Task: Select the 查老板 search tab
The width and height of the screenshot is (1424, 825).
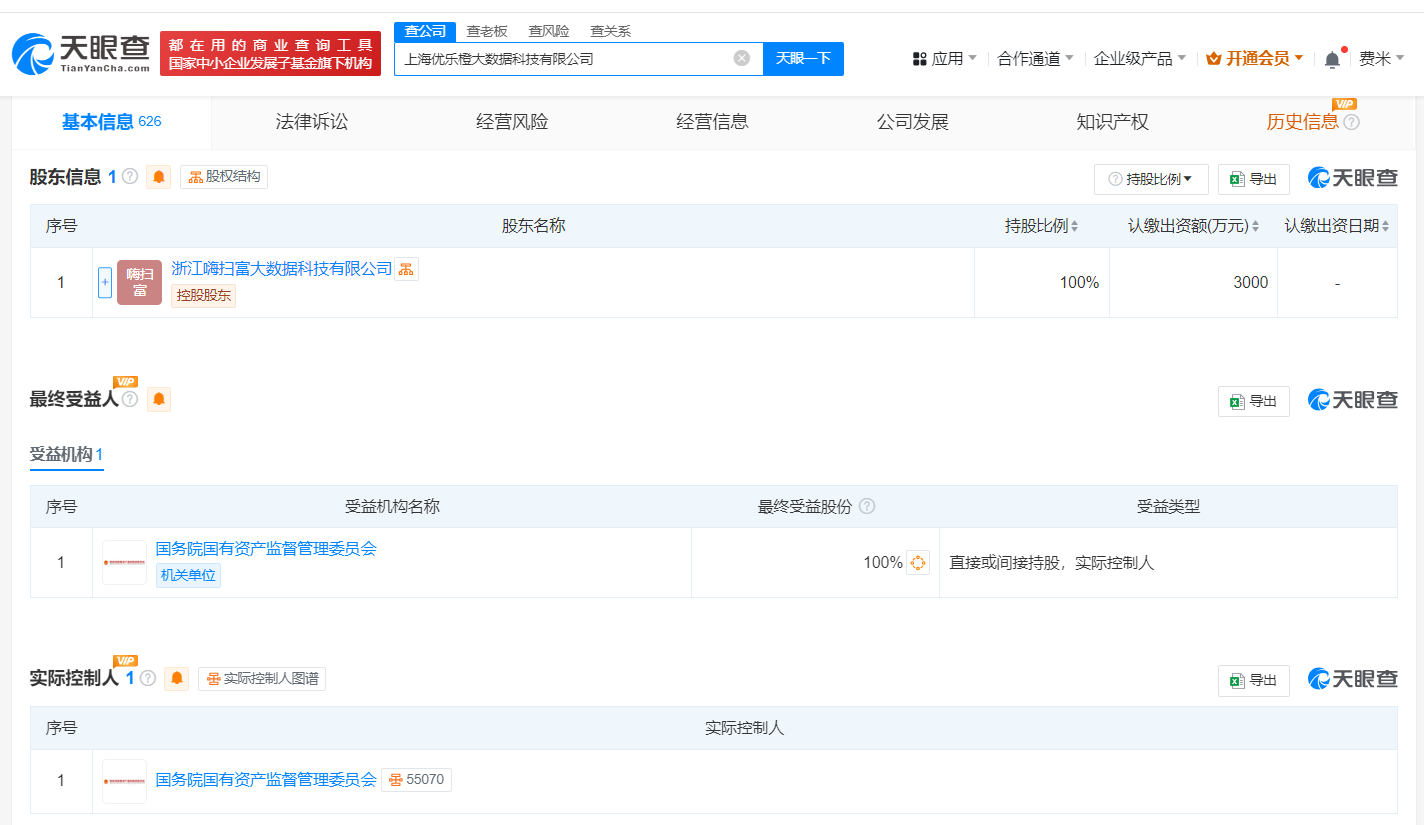Action: [487, 31]
